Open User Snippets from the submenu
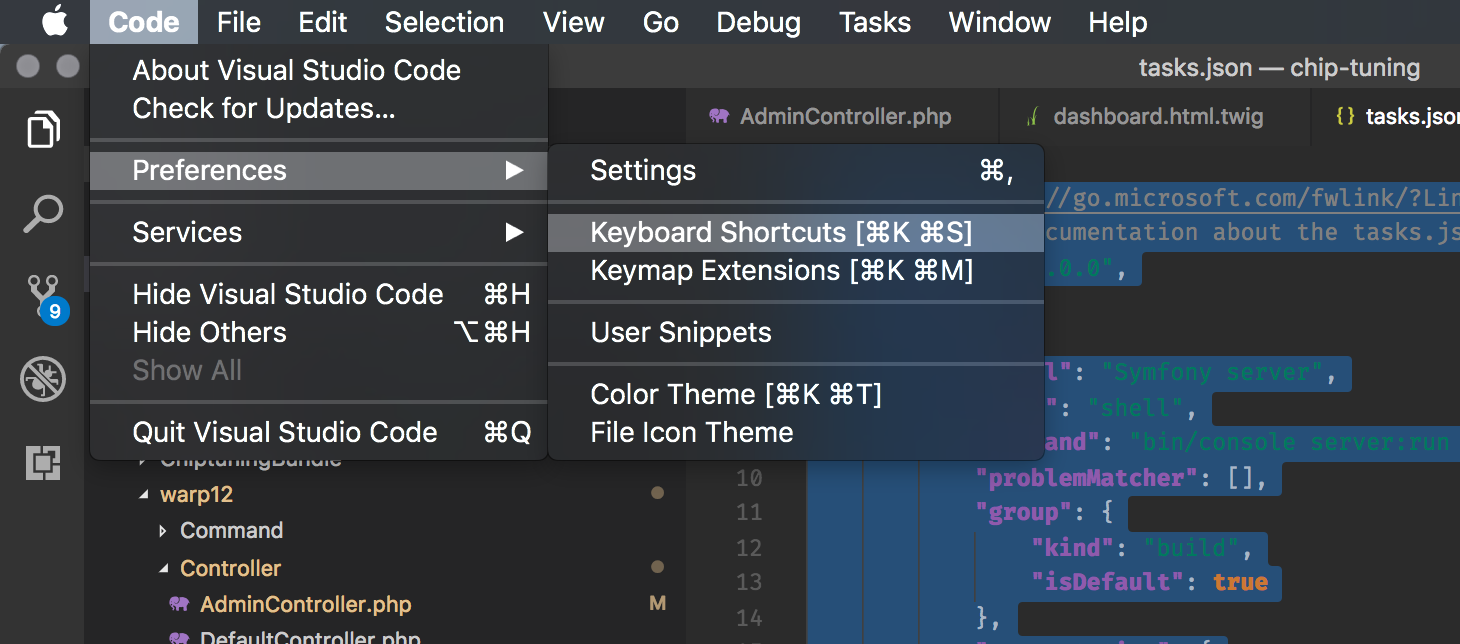This screenshot has width=1460, height=644. click(680, 333)
